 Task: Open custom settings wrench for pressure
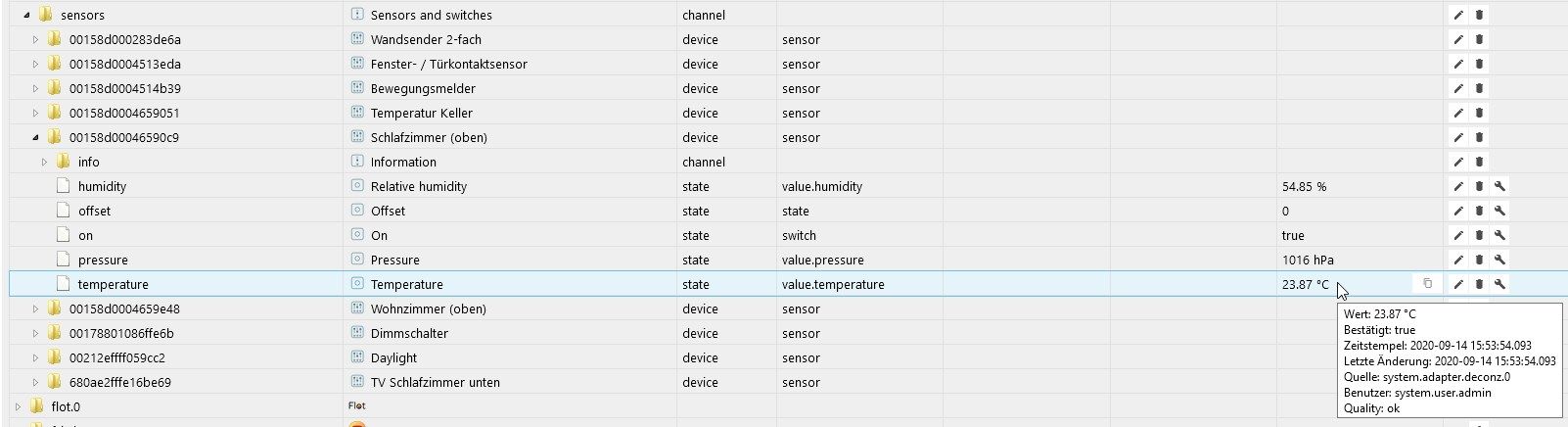pyautogui.click(x=1499, y=260)
